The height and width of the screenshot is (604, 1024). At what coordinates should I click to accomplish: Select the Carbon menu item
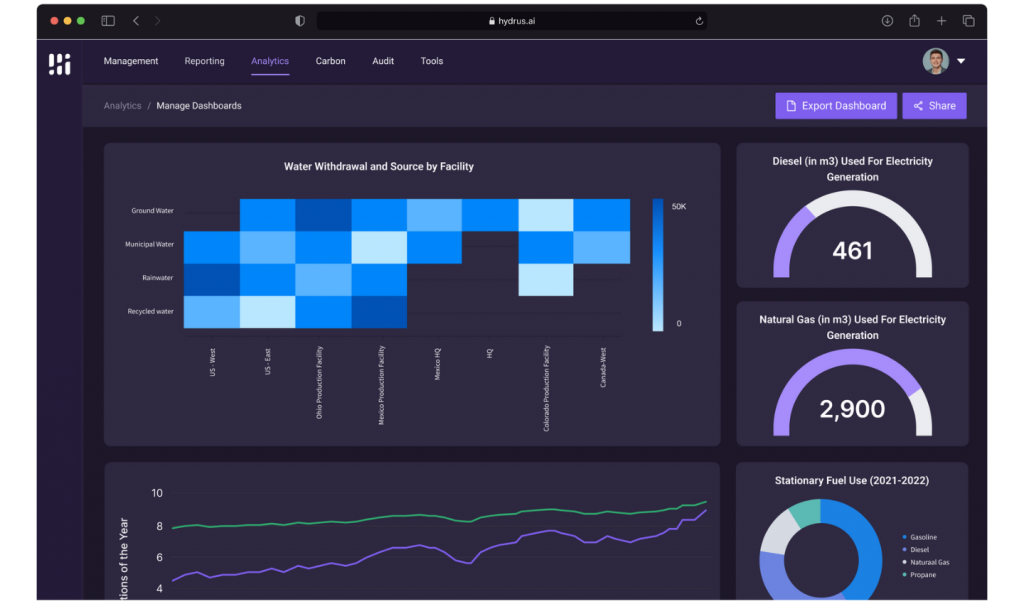click(330, 61)
